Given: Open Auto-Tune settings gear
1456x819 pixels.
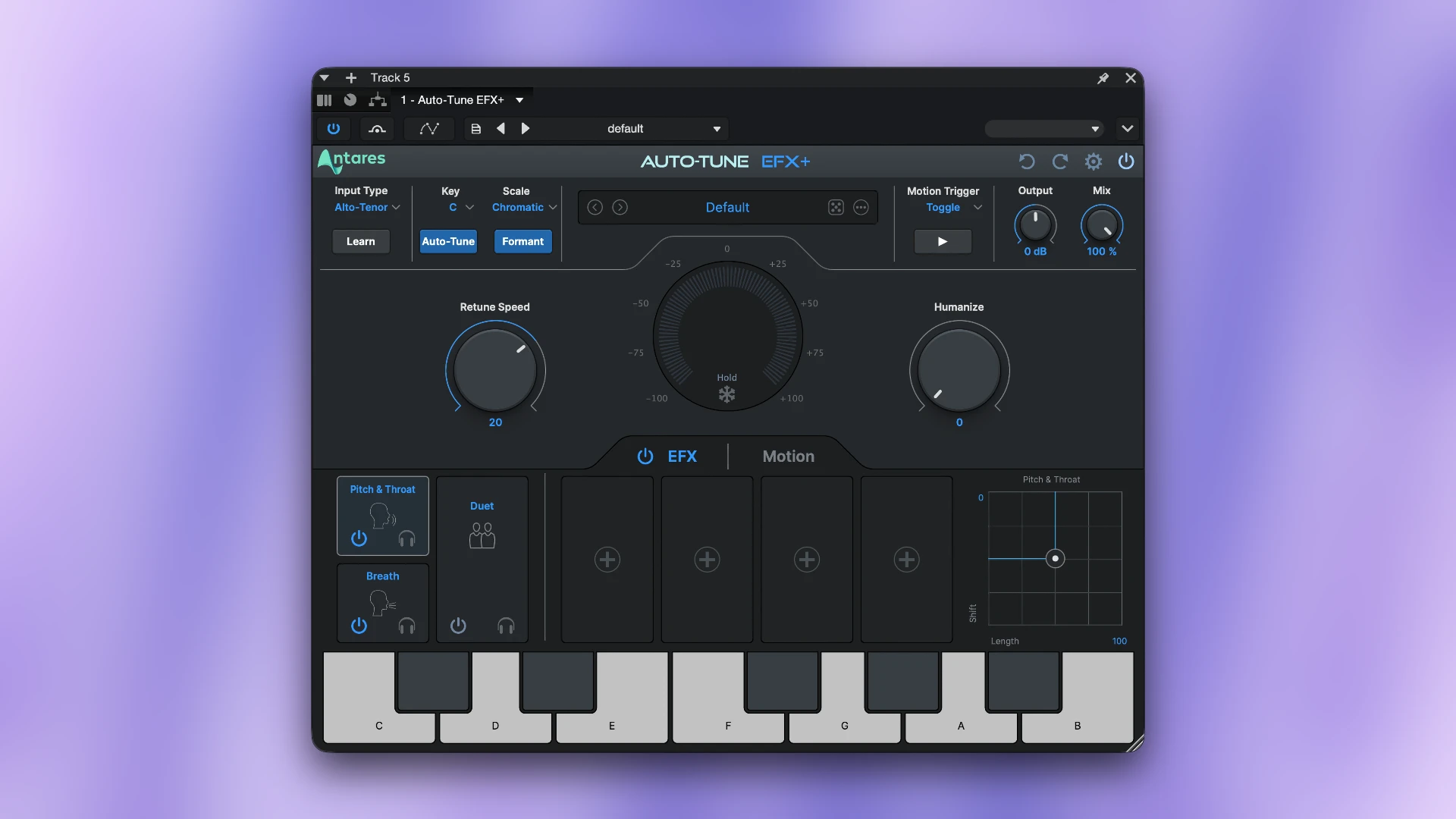Looking at the screenshot, I should [1093, 162].
